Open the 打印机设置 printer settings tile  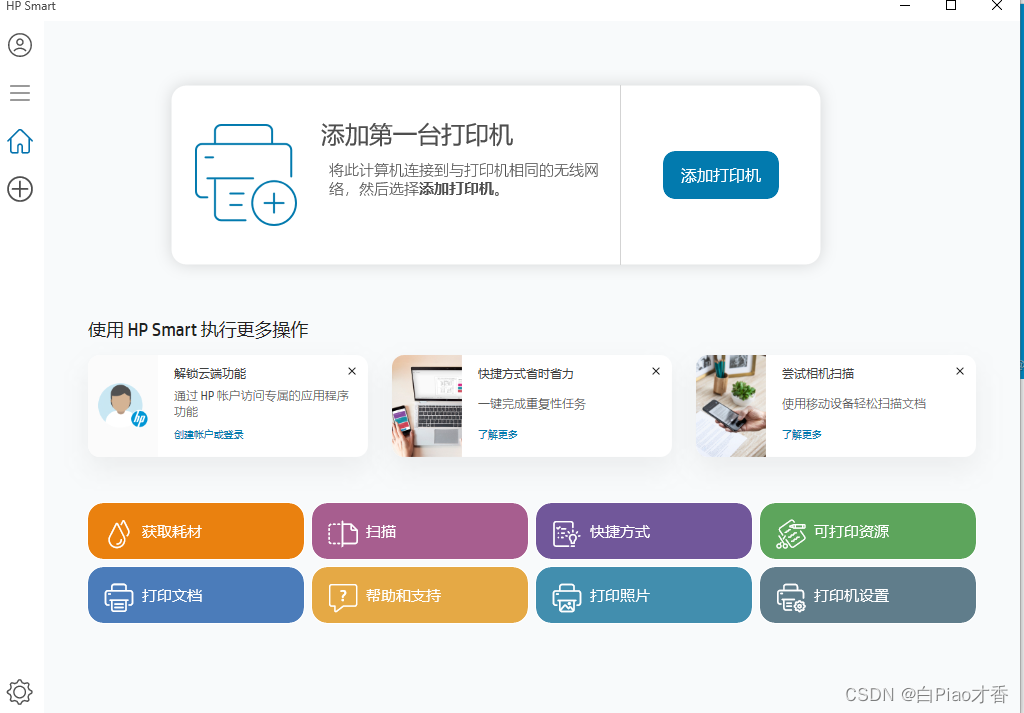[x=867, y=595]
